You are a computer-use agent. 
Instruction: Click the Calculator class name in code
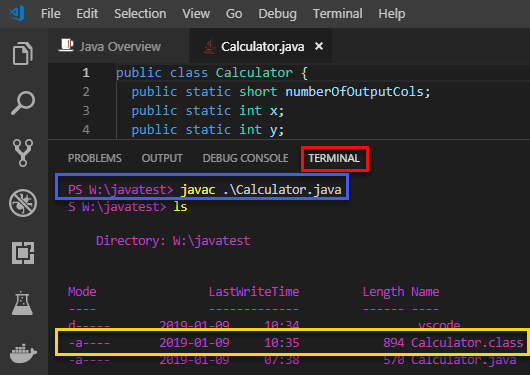(254, 73)
